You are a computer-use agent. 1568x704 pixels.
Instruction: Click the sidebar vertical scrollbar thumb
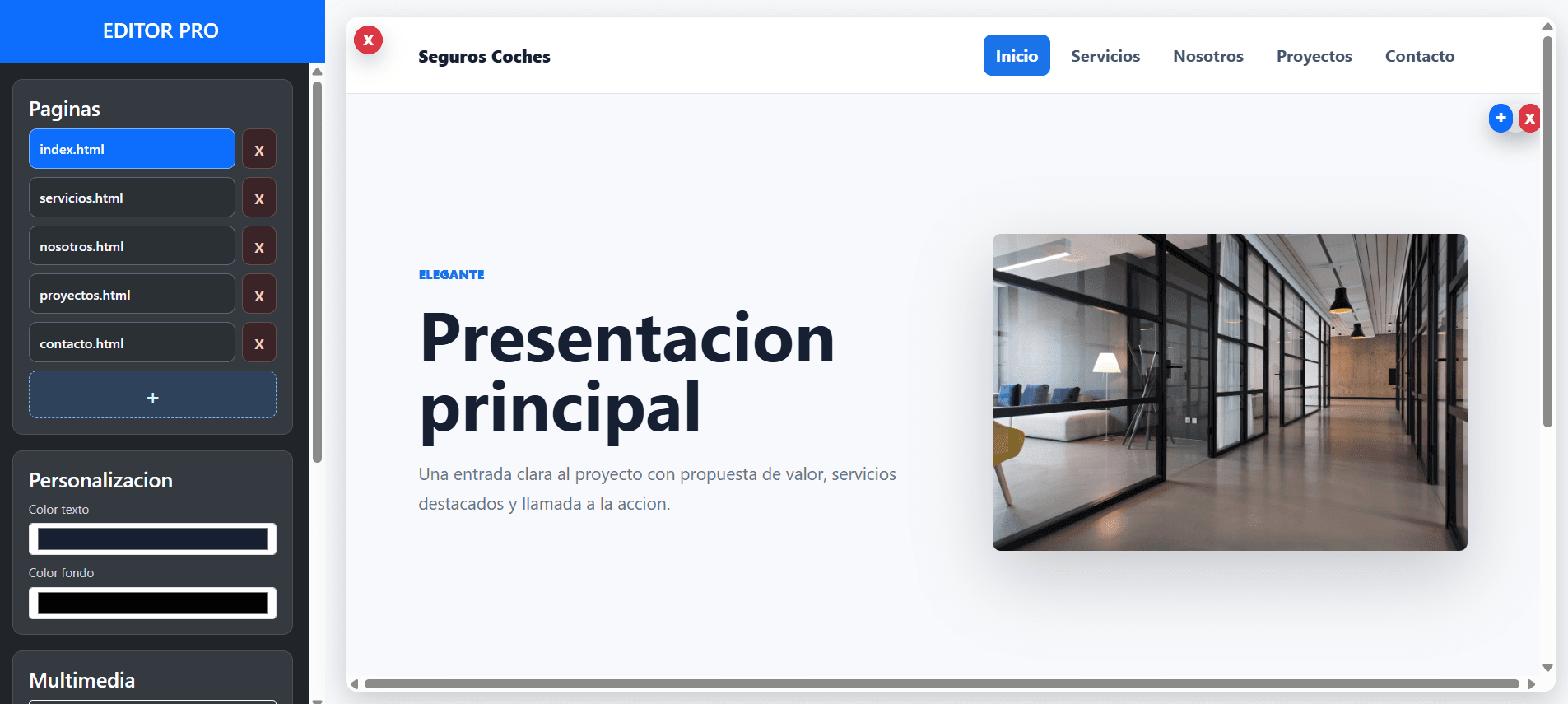(317, 272)
